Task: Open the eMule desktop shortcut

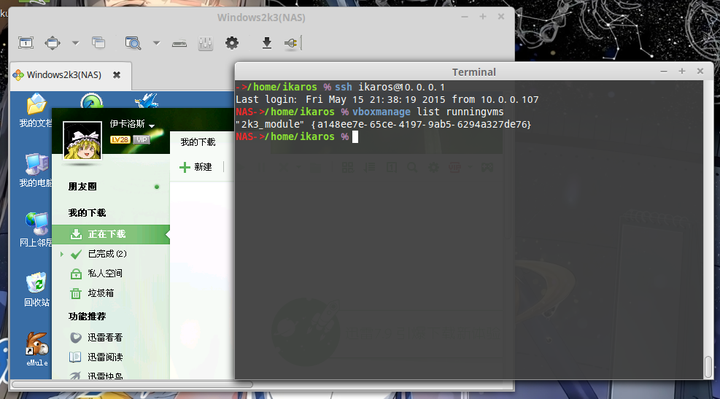Action: pos(37,349)
